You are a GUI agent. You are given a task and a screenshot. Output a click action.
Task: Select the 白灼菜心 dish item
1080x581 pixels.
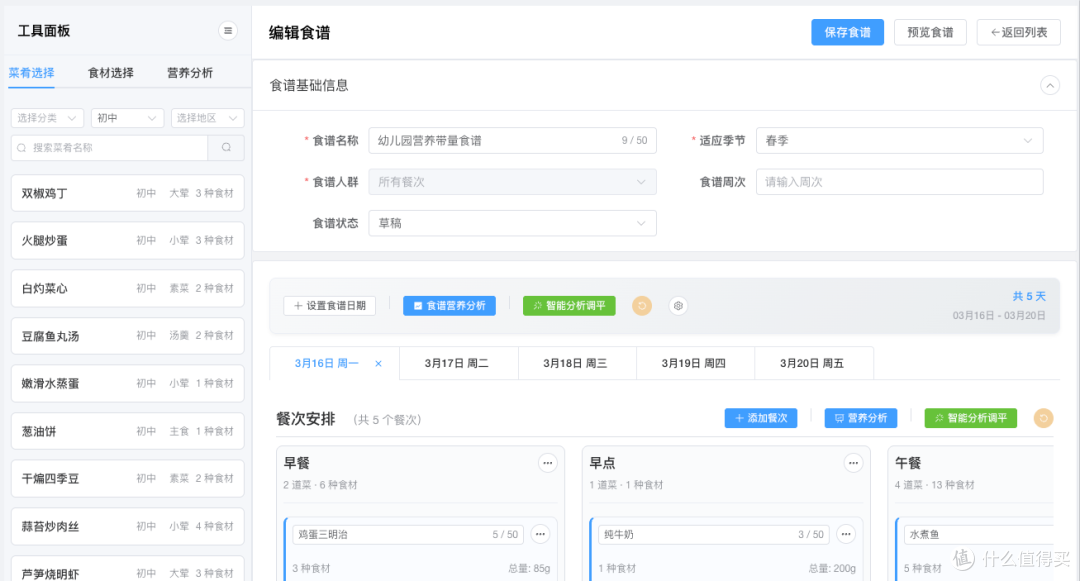click(x=127, y=288)
